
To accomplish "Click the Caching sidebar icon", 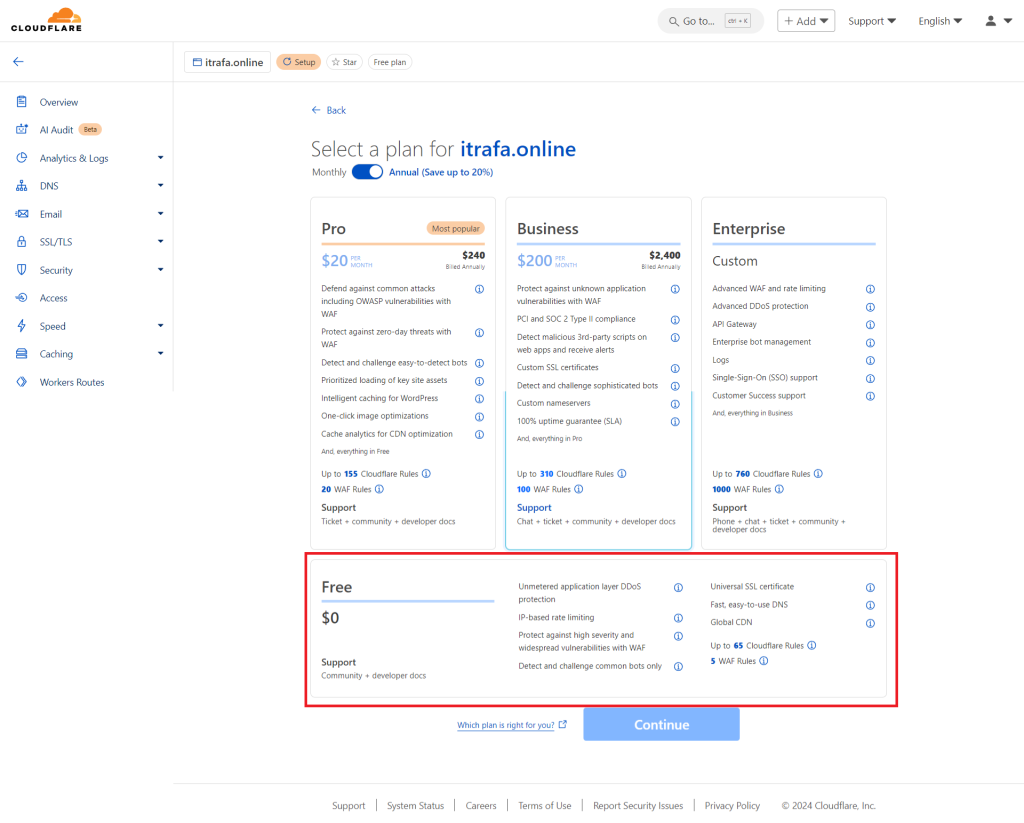I will coord(22,353).
